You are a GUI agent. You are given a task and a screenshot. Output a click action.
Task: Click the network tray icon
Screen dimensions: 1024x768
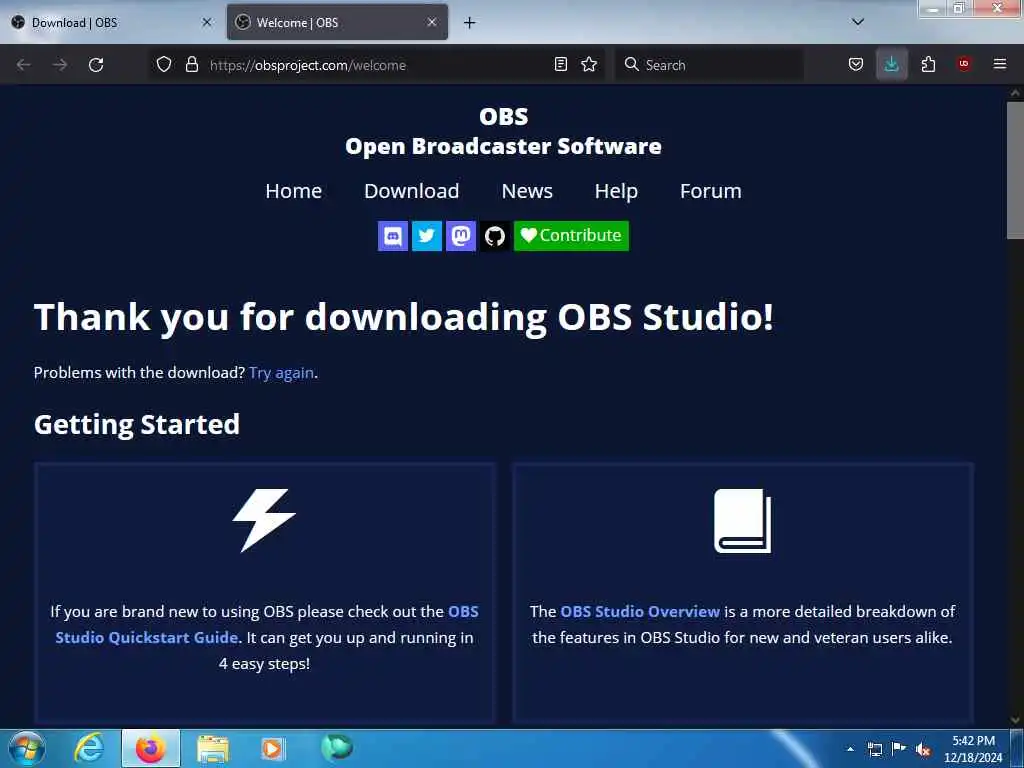pyautogui.click(x=874, y=750)
